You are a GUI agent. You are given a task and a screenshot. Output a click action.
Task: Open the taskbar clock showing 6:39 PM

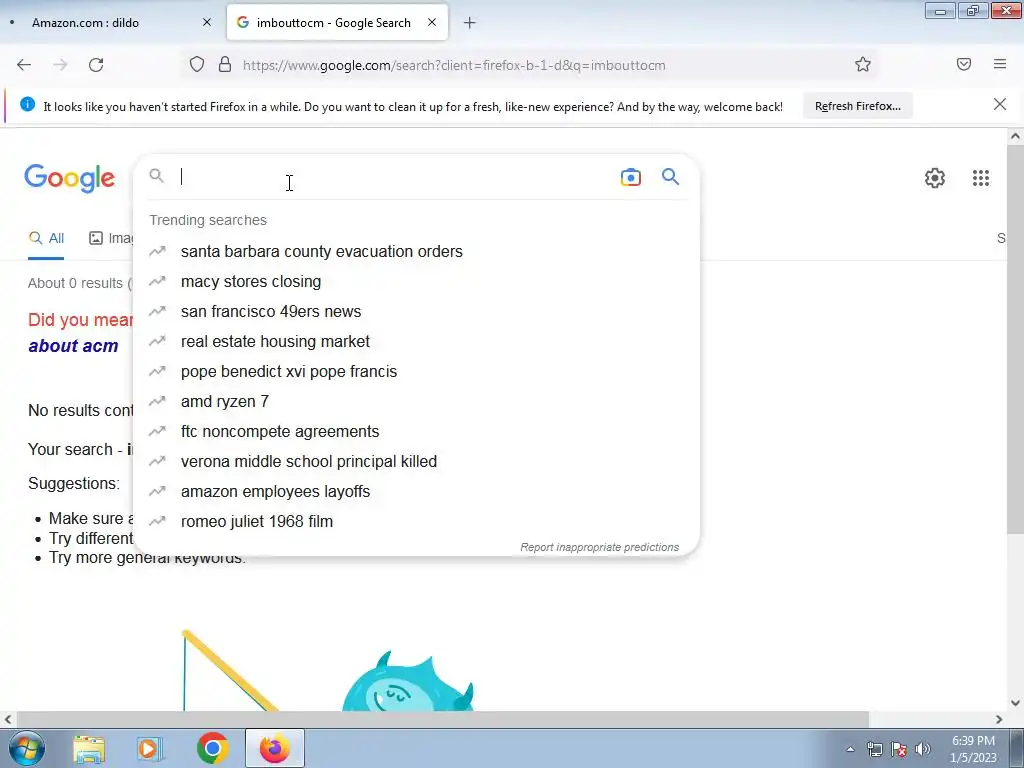click(x=973, y=749)
